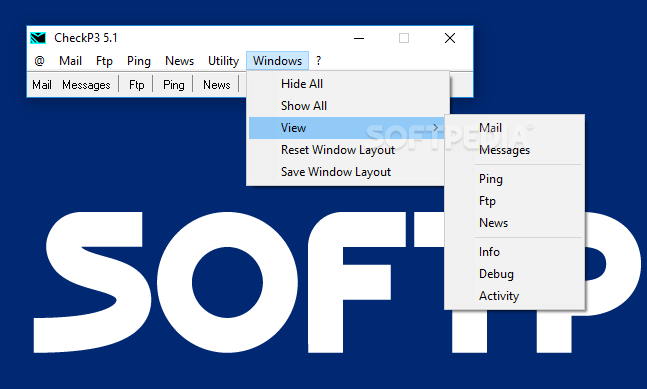
Task: Click the Ping toolbar button
Action: click(173, 85)
